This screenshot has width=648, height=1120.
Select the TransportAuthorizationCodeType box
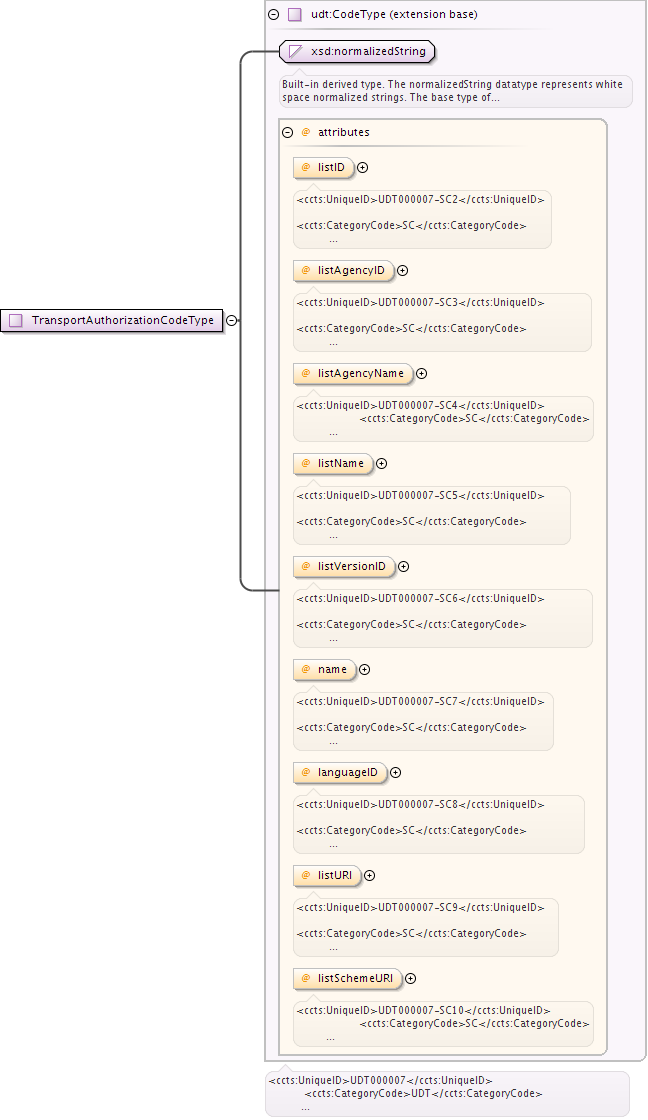tap(112, 321)
